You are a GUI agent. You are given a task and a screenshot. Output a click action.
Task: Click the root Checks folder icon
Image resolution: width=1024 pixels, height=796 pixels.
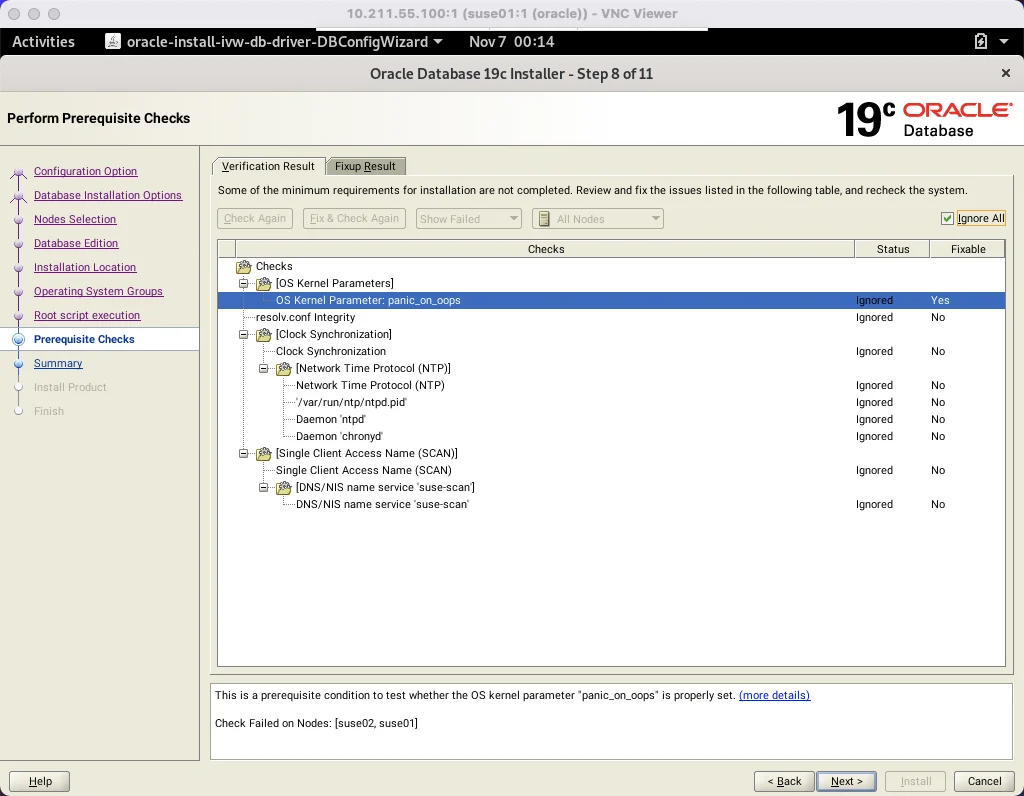click(x=244, y=266)
